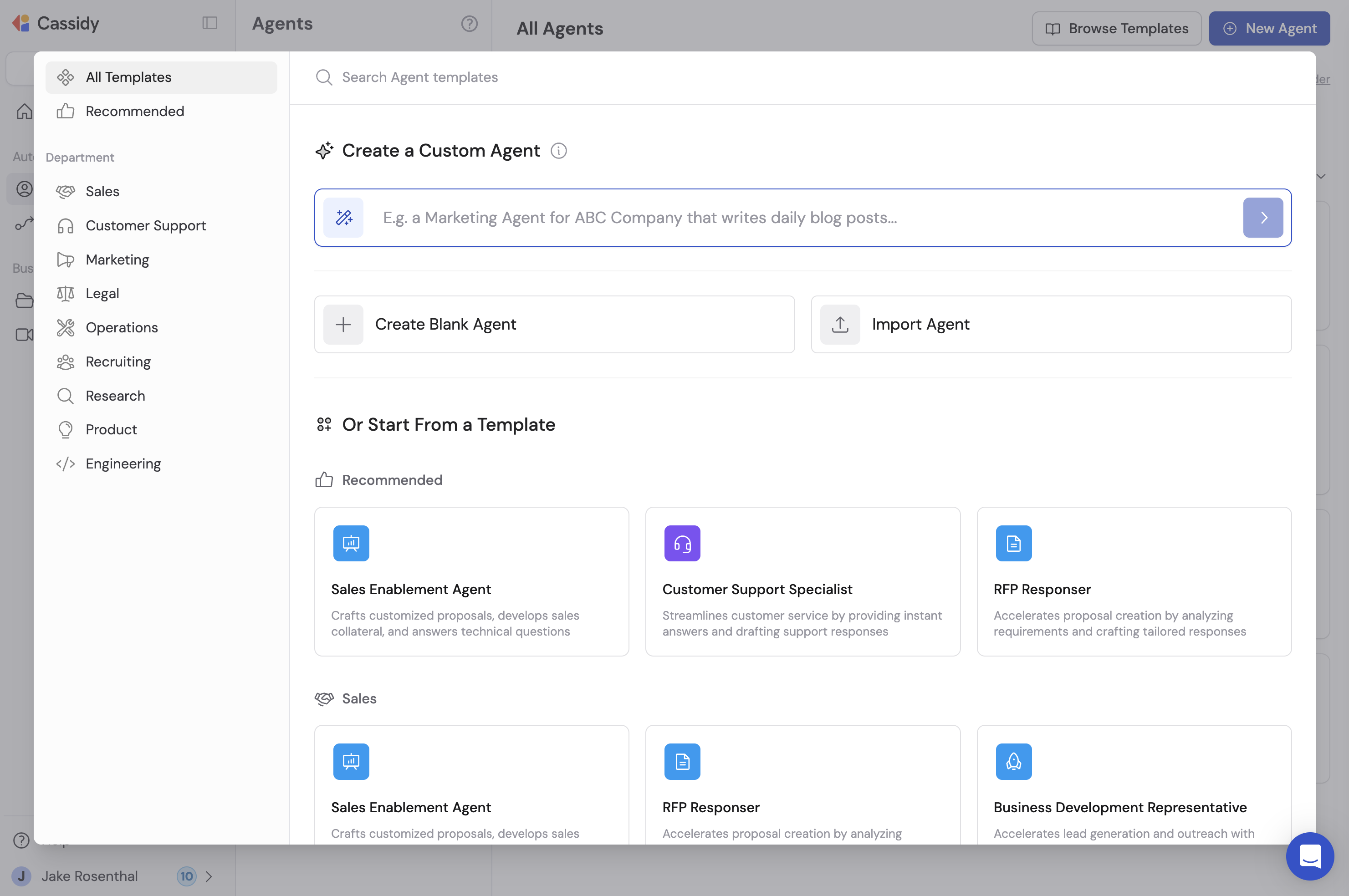Image resolution: width=1349 pixels, height=896 pixels.
Task: Open Browse Templates
Action: [1115, 28]
